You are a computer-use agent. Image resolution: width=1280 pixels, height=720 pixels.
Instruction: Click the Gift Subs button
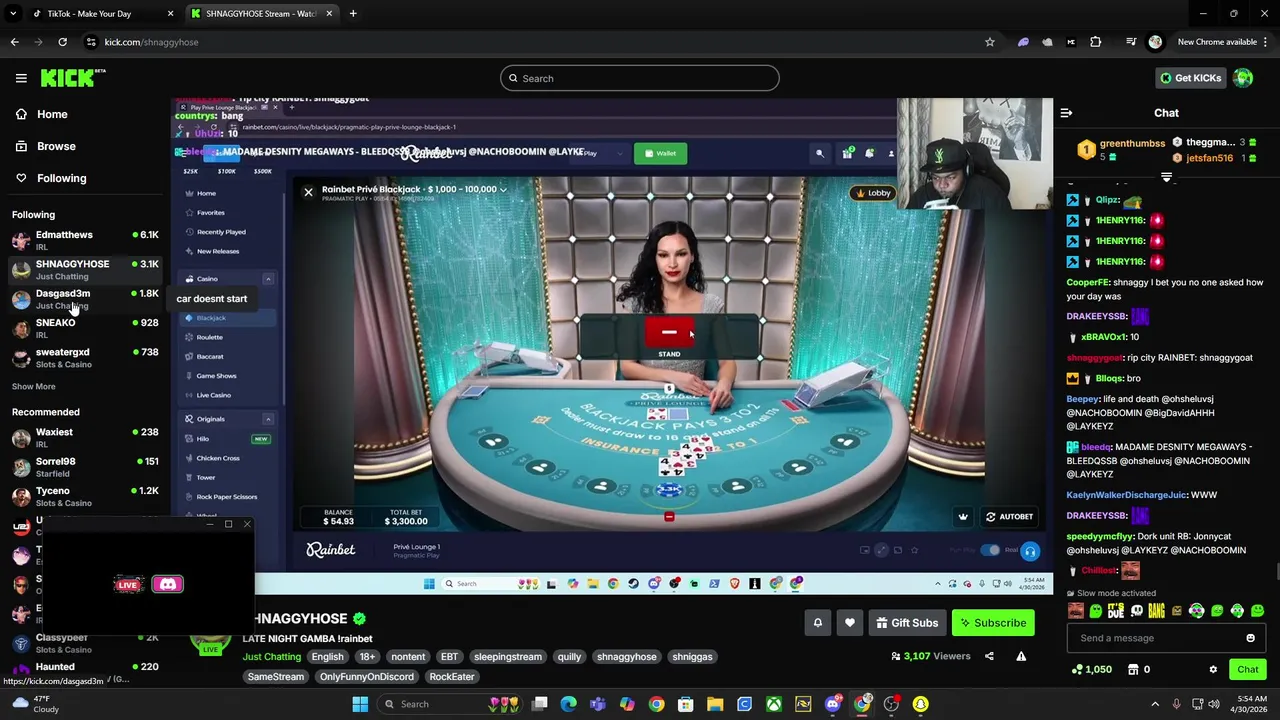point(907,623)
